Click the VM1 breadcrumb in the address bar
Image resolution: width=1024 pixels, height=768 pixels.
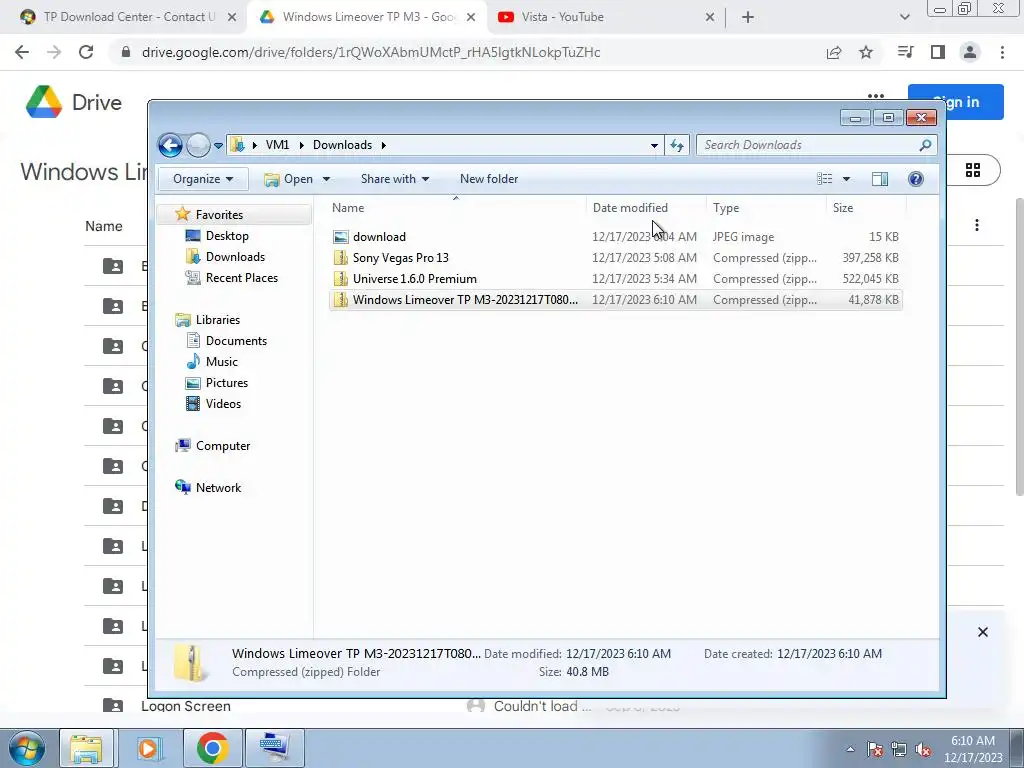277,145
